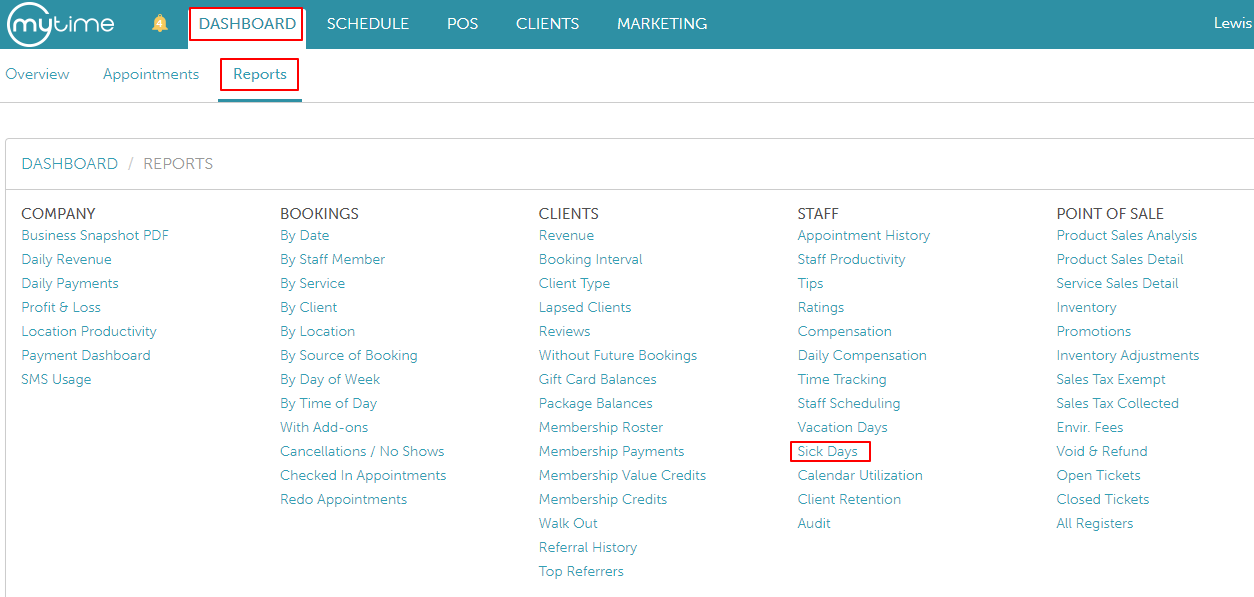The height and width of the screenshot is (597, 1254).
Task: Open the Staff Productivity report
Action: [x=851, y=260]
